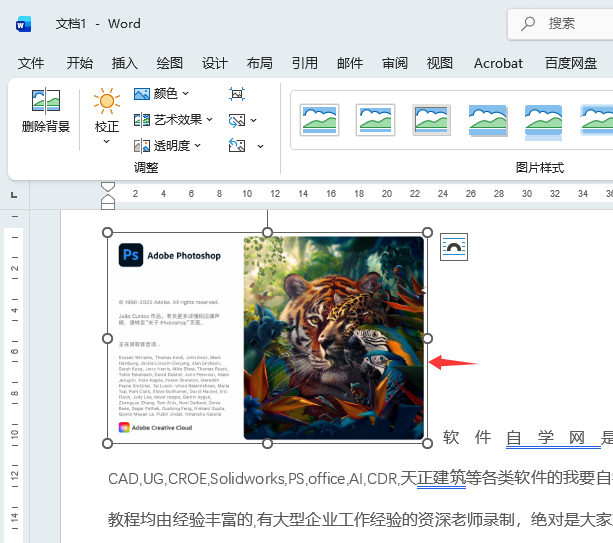The width and height of the screenshot is (613, 543).
Task: Click the Change Picture icon
Action: coord(237,120)
